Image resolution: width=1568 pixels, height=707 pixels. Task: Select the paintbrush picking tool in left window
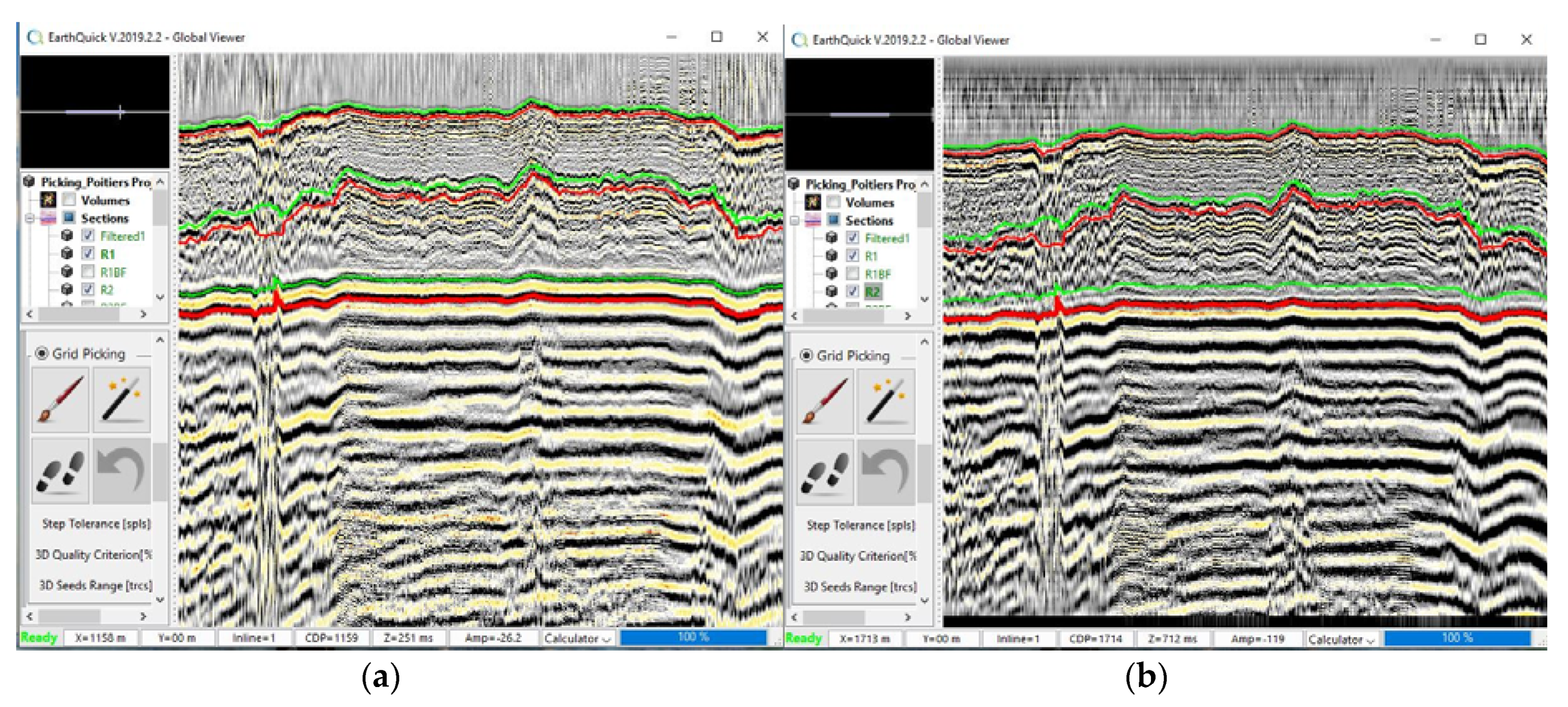[60, 400]
